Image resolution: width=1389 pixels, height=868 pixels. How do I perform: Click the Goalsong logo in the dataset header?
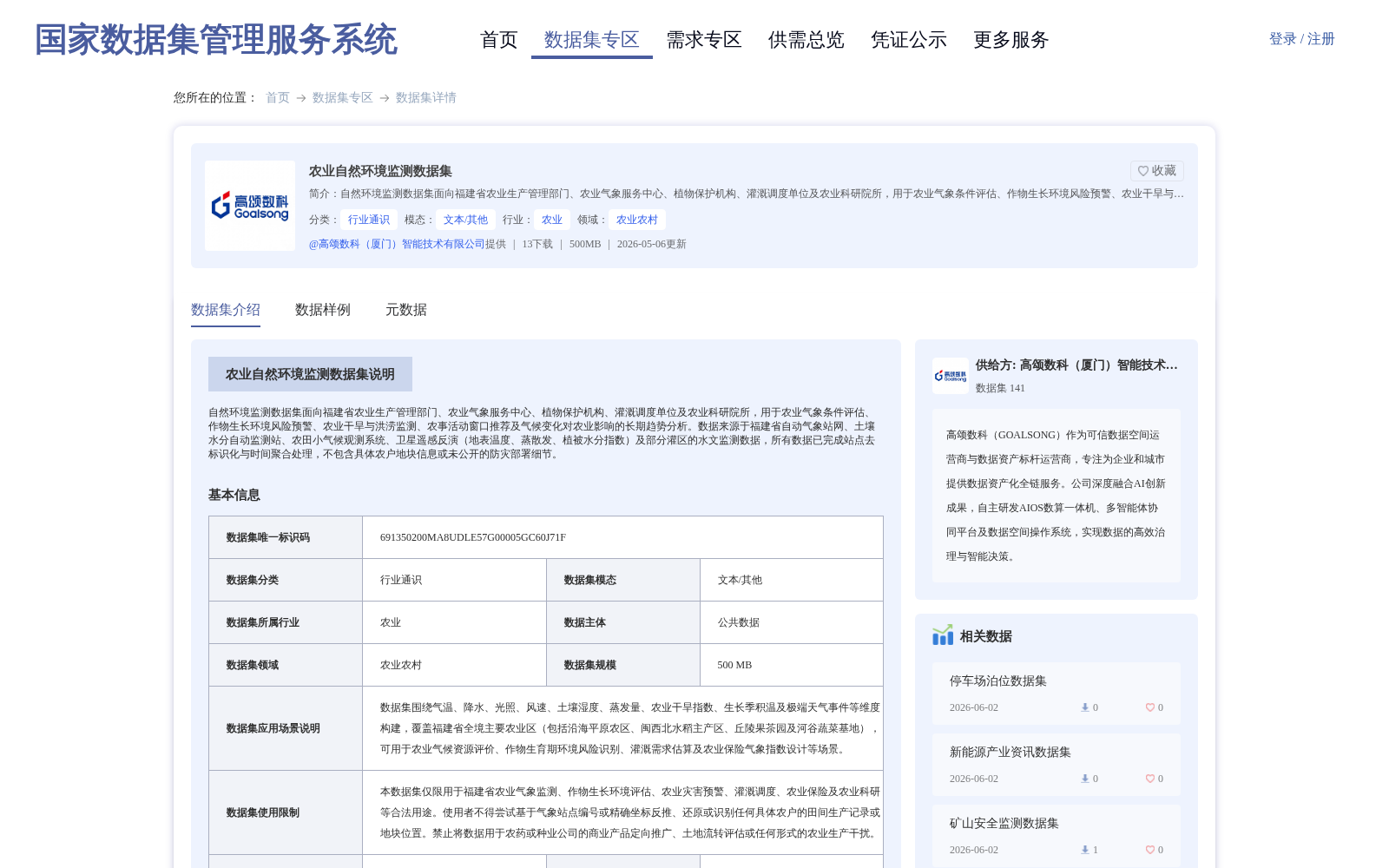(x=250, y=206)
